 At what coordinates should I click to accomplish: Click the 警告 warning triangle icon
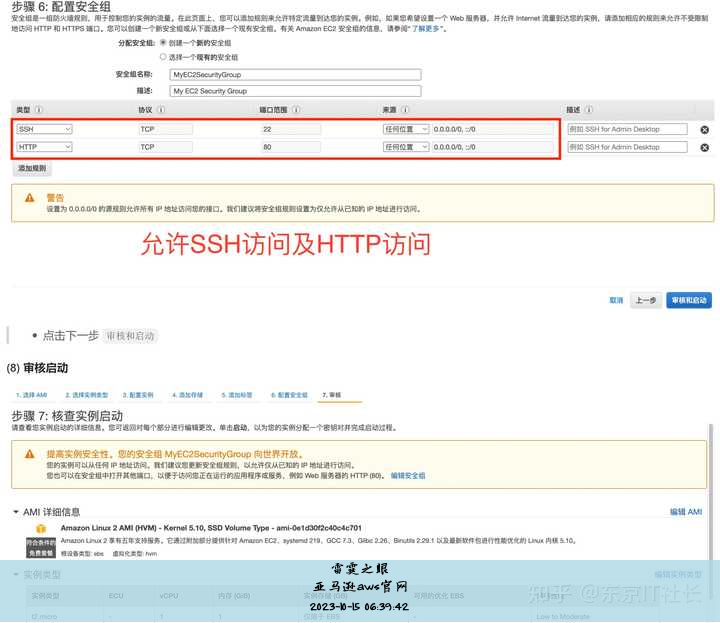pyautogui.click(x=30, y=198)
